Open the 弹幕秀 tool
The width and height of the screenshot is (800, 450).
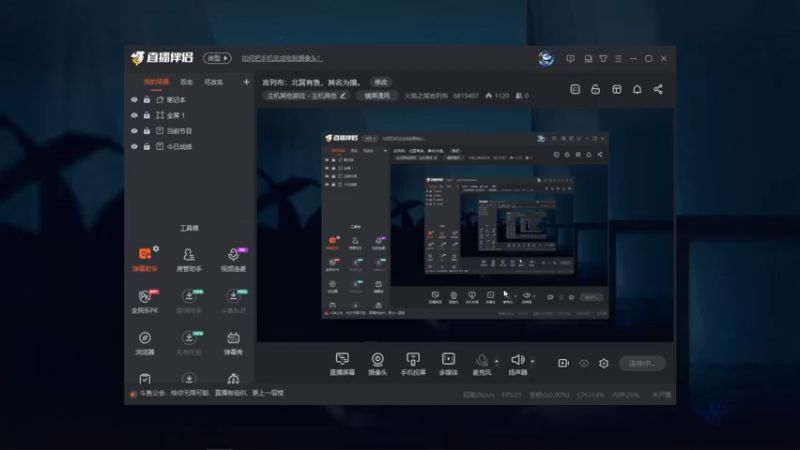click(233, 343)
